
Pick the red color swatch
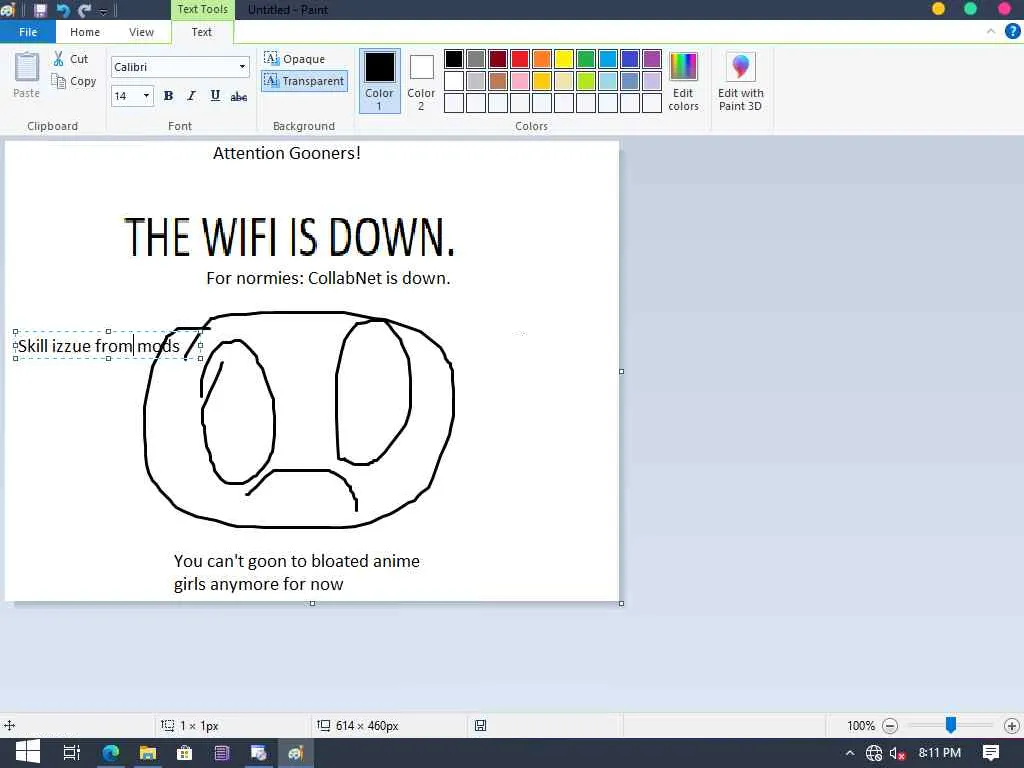520,59
